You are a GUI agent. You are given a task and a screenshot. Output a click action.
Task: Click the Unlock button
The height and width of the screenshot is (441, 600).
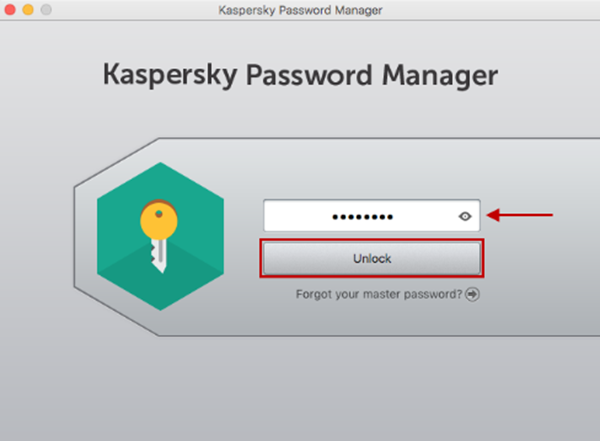pyautogui.click(x=372, y=258)
